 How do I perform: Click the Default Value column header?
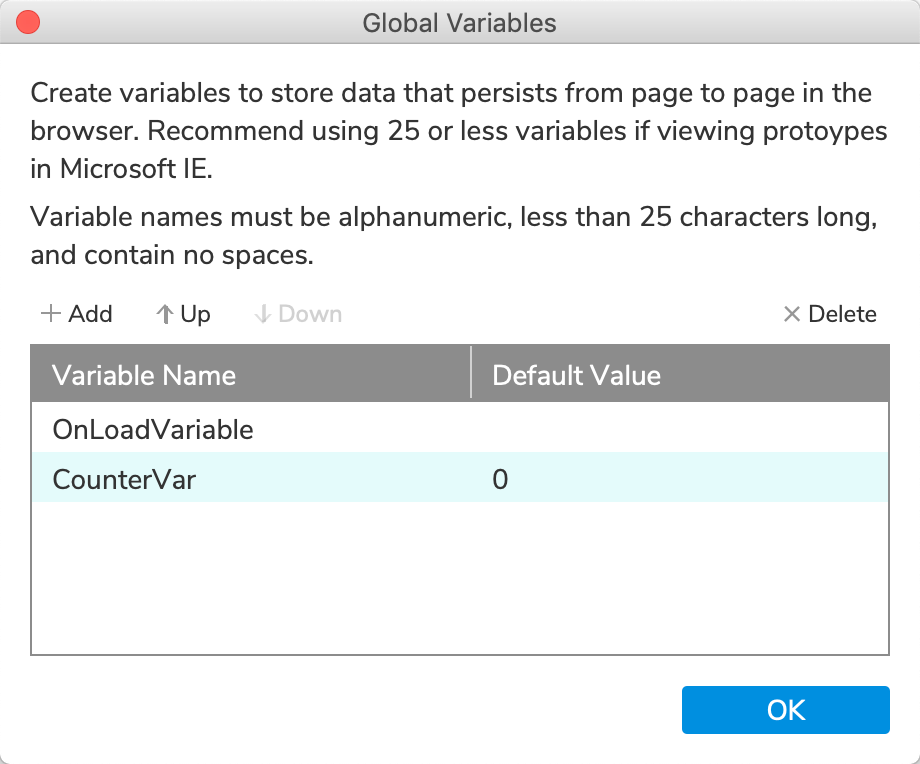pos(577,375)
